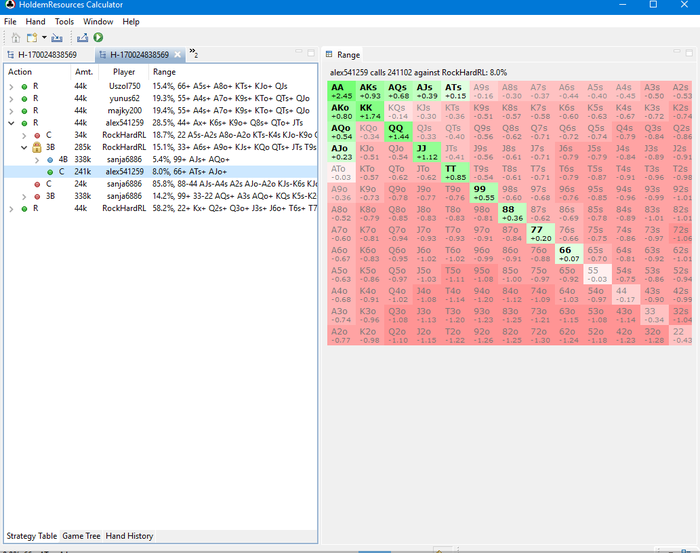Minimize the Range panel
The image size is (700, 553).
click(677, 52)
